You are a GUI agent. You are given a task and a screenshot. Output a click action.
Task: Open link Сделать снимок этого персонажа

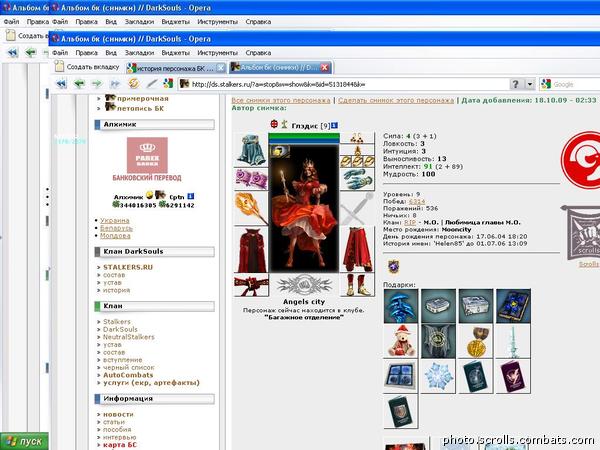pos(396,100)
